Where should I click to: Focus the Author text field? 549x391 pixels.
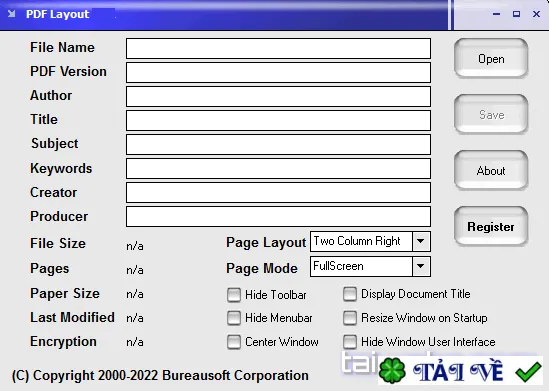coord(278,96)
